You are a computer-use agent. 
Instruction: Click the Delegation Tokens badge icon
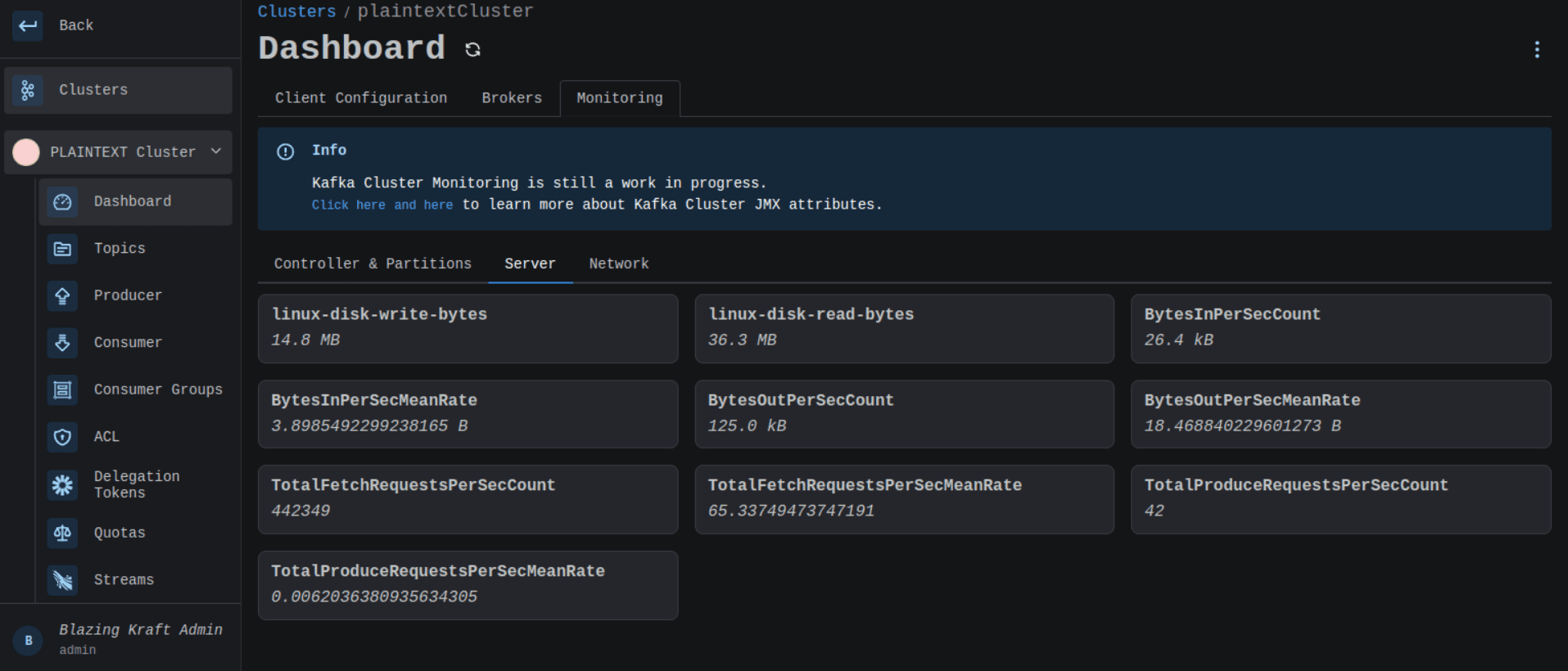pyautogui.click(x=62, y=485)
